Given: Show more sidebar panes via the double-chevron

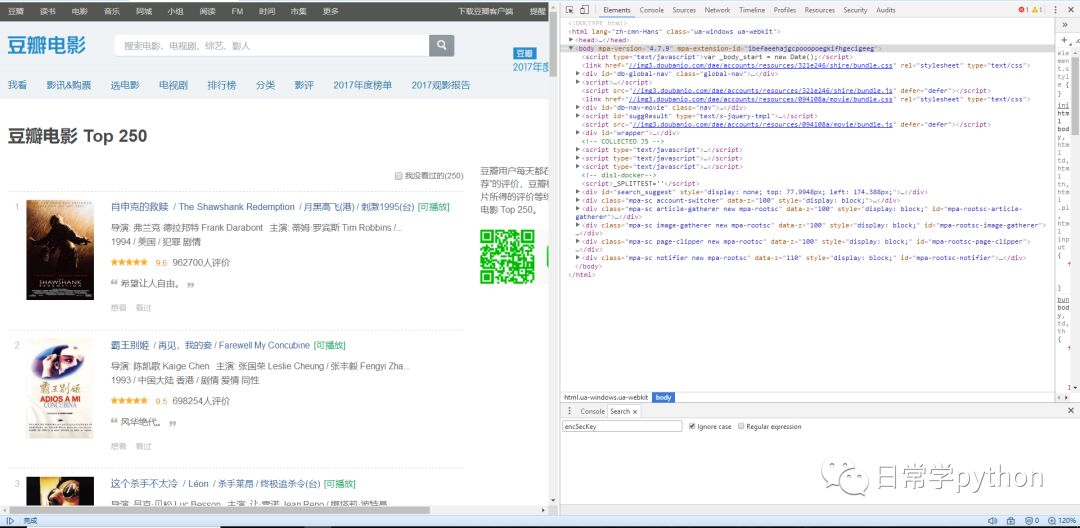Looking at the screenshot, I should tap(1066, 24).
